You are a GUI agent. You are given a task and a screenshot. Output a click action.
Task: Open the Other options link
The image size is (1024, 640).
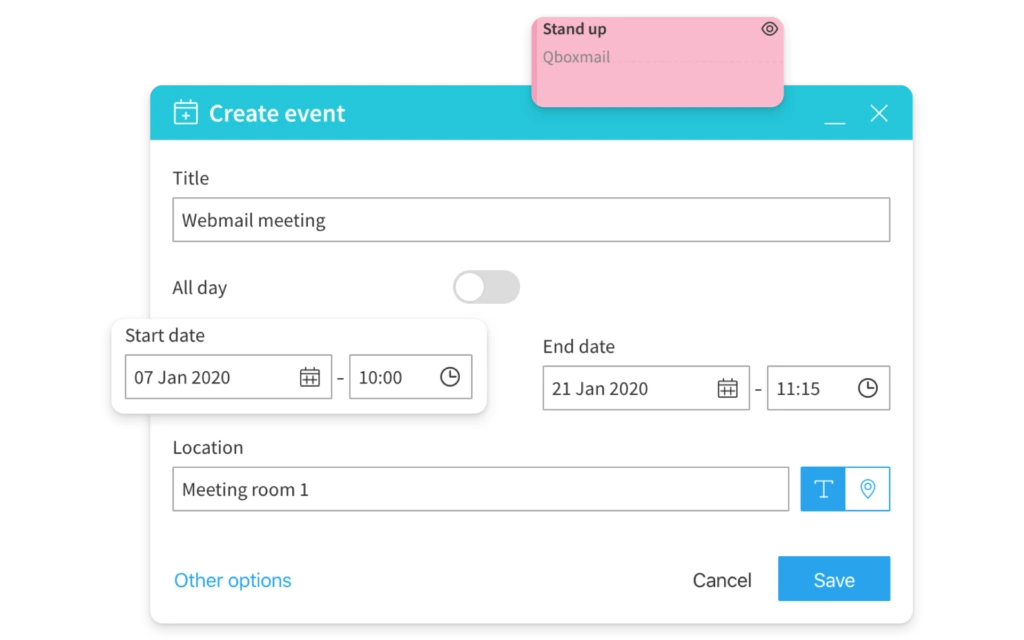(x=233, y=580)
